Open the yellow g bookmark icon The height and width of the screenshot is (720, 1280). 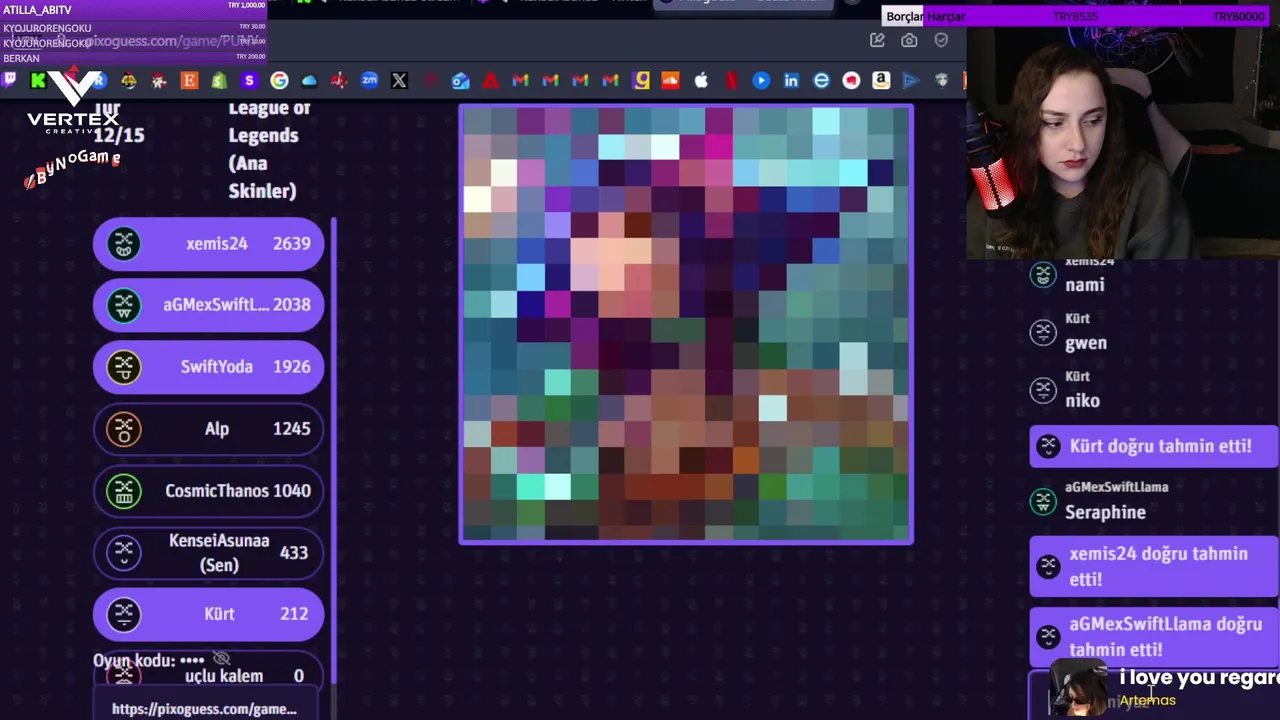point(641,80)
